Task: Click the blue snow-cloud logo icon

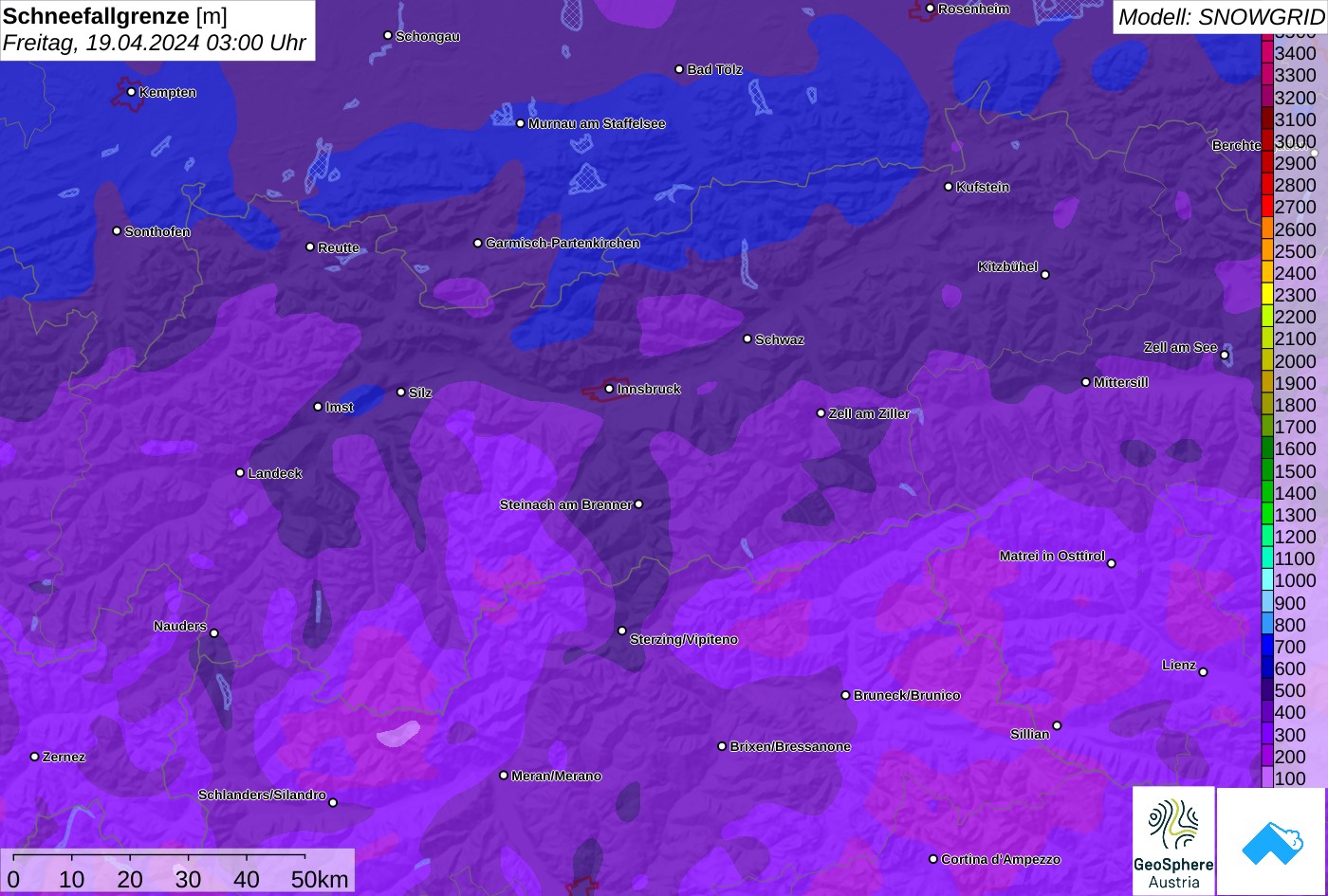Action: click(x=1272, y=841)
